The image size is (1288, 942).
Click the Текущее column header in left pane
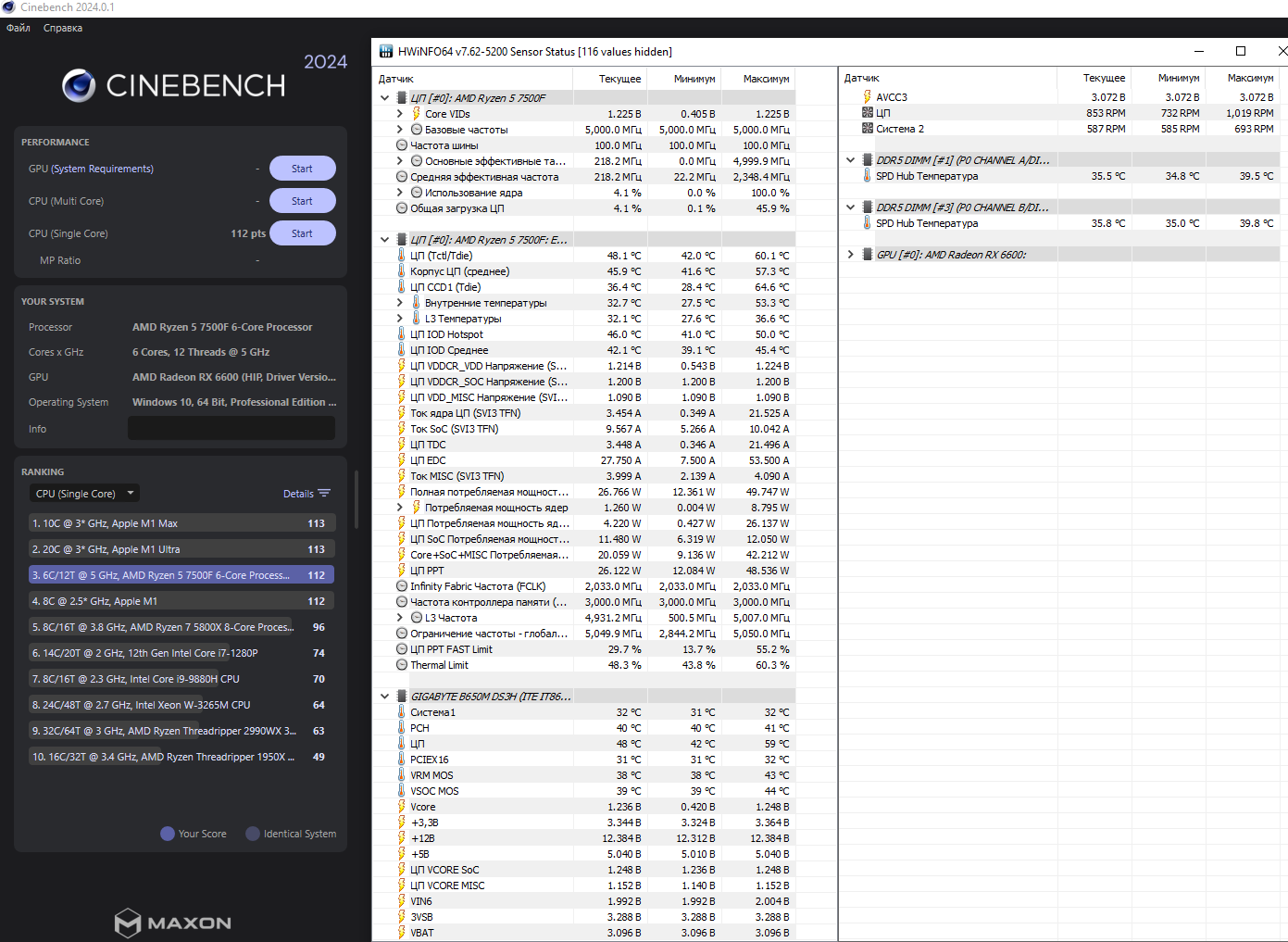(x=619, y=79)
